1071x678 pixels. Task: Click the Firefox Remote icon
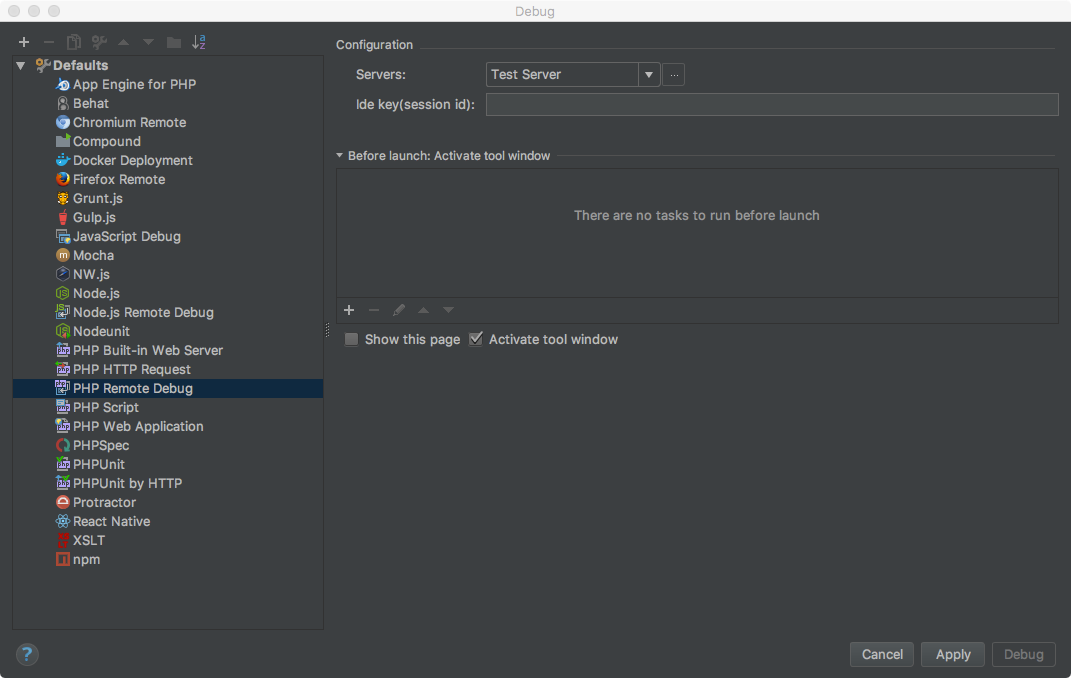click(63, 179)
